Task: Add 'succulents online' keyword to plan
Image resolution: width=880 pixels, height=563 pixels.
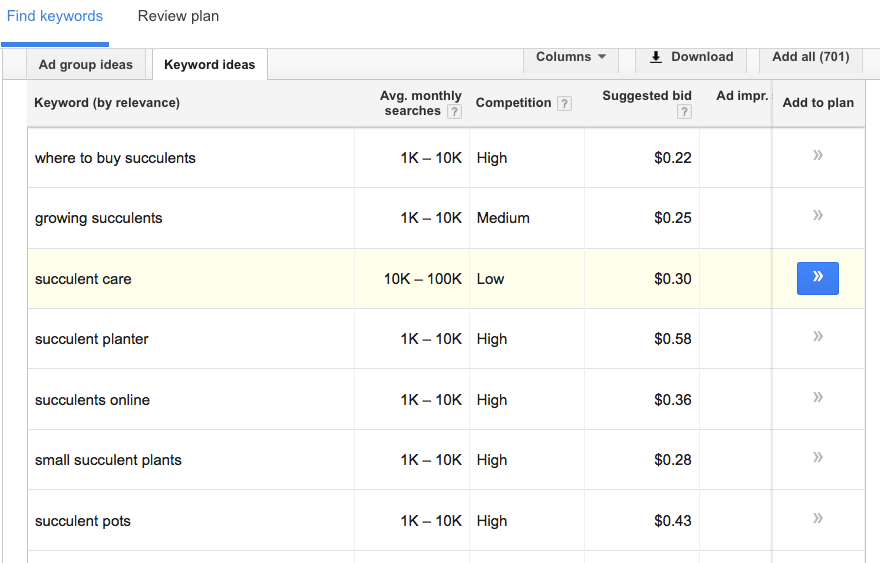Action: click(818, 398)
